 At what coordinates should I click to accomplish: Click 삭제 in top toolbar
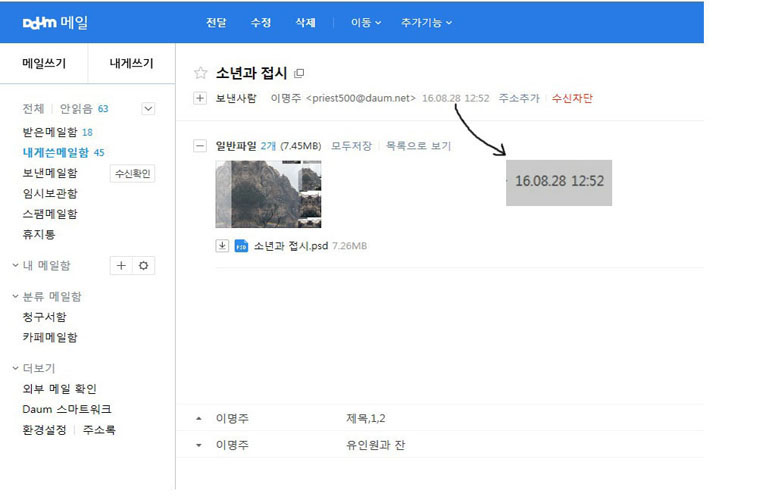point(305,22)
